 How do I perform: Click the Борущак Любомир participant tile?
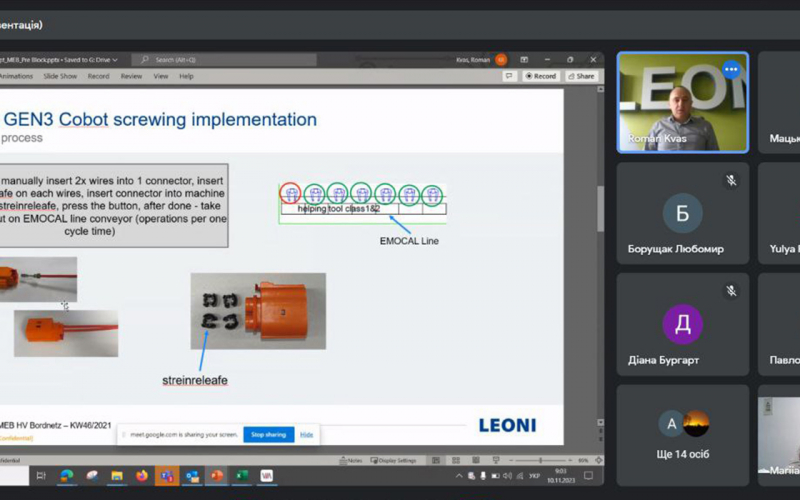[683, 213]
